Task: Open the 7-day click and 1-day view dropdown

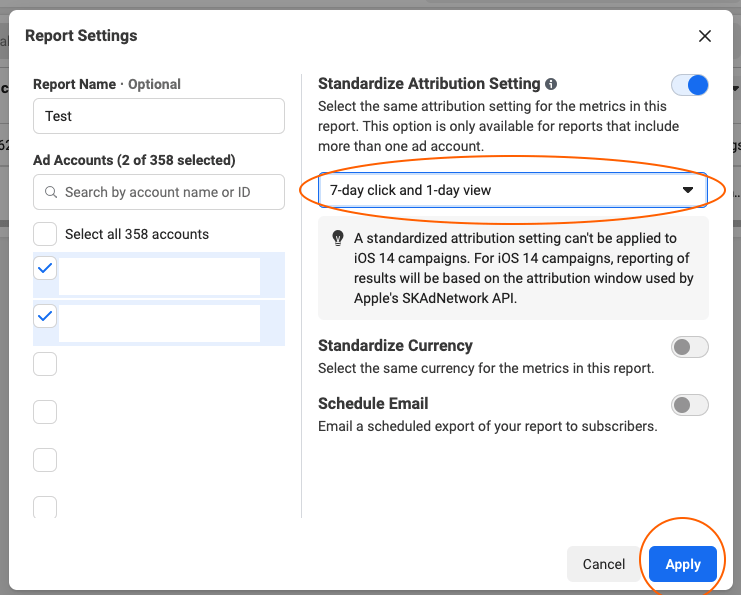Action: pos(513,190)
